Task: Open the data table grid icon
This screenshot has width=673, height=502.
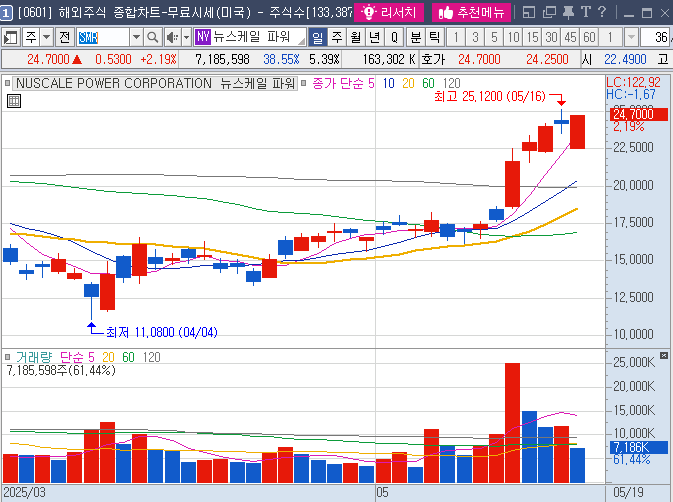Action: click(14, 101)
